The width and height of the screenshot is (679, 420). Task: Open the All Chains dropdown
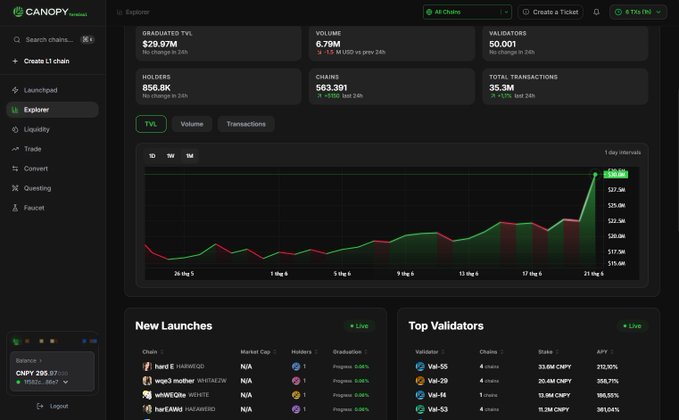467,12
